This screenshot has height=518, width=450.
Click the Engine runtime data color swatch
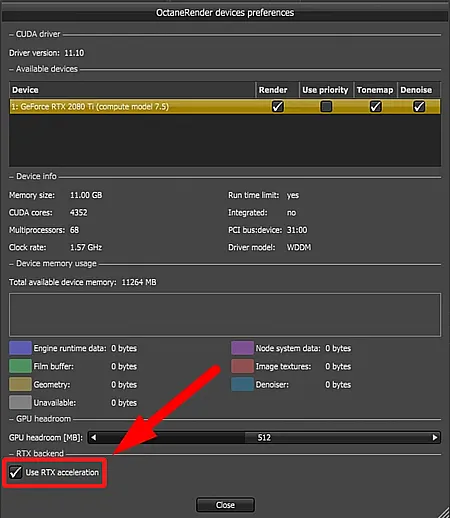point(20,348)
